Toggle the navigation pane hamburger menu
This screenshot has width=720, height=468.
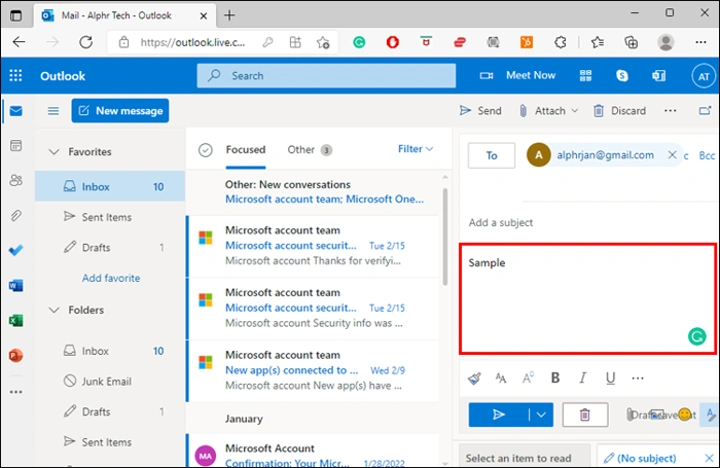click(53, 111)
